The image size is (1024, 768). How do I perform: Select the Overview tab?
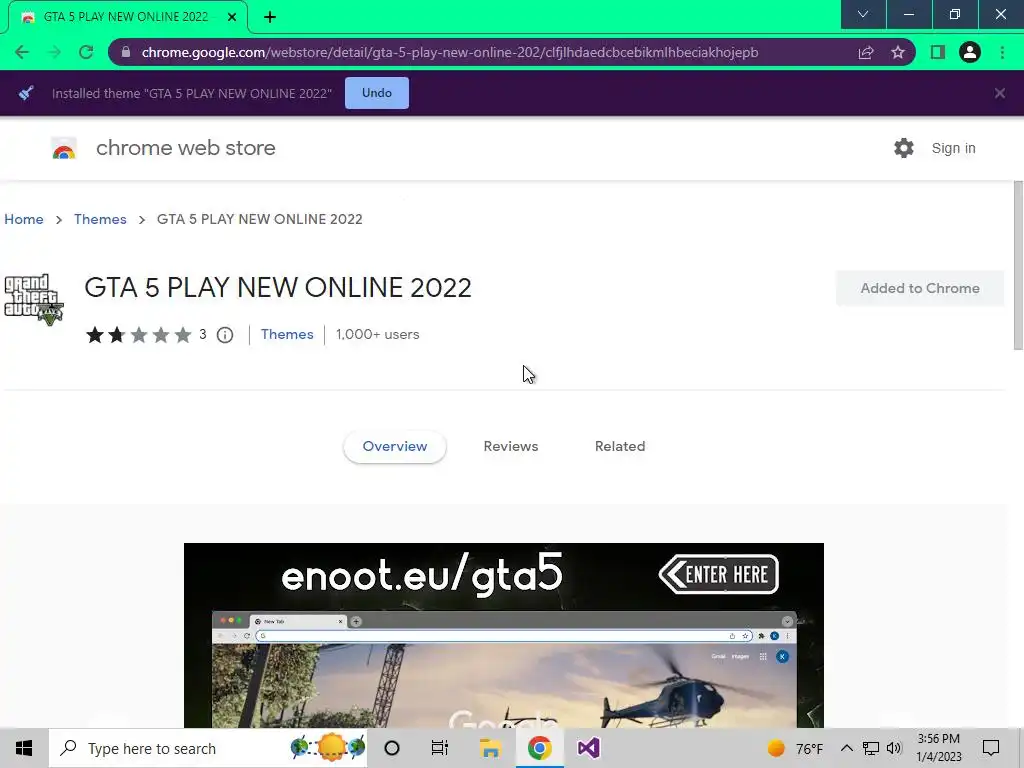(x=394, y=447)
